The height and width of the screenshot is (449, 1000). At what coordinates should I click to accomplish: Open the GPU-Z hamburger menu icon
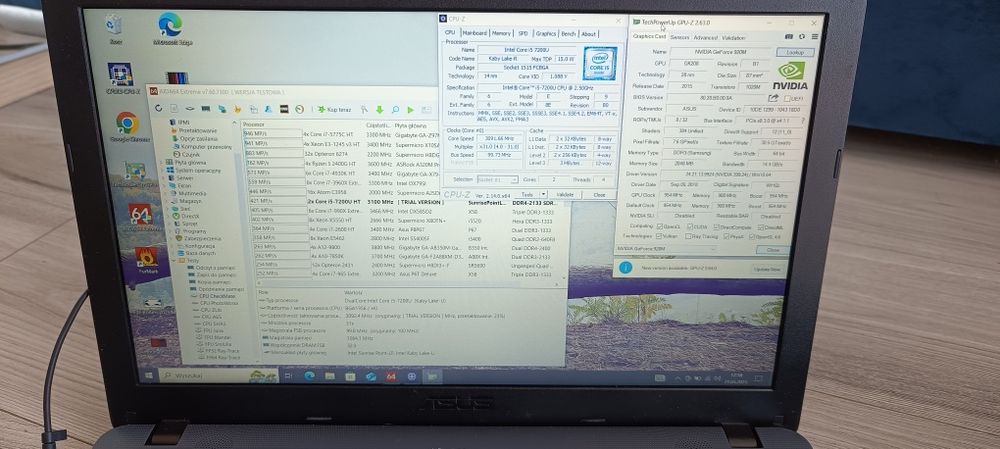pyautogui.click(x=814, y=36)
